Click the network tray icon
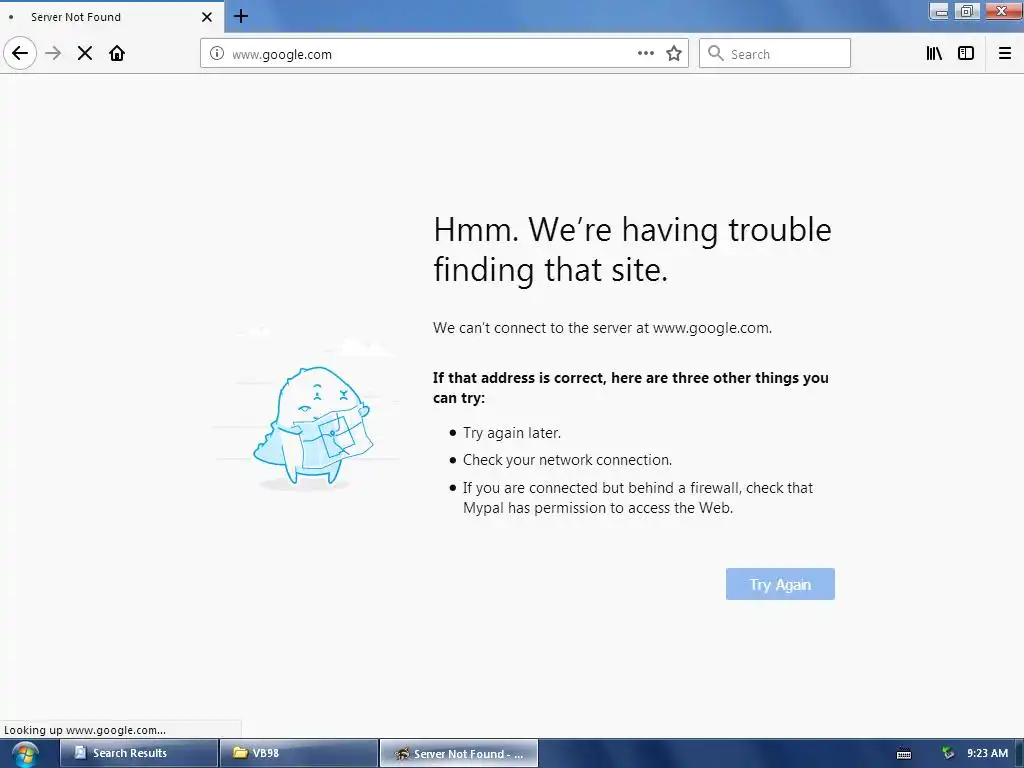 click(948, 753)
